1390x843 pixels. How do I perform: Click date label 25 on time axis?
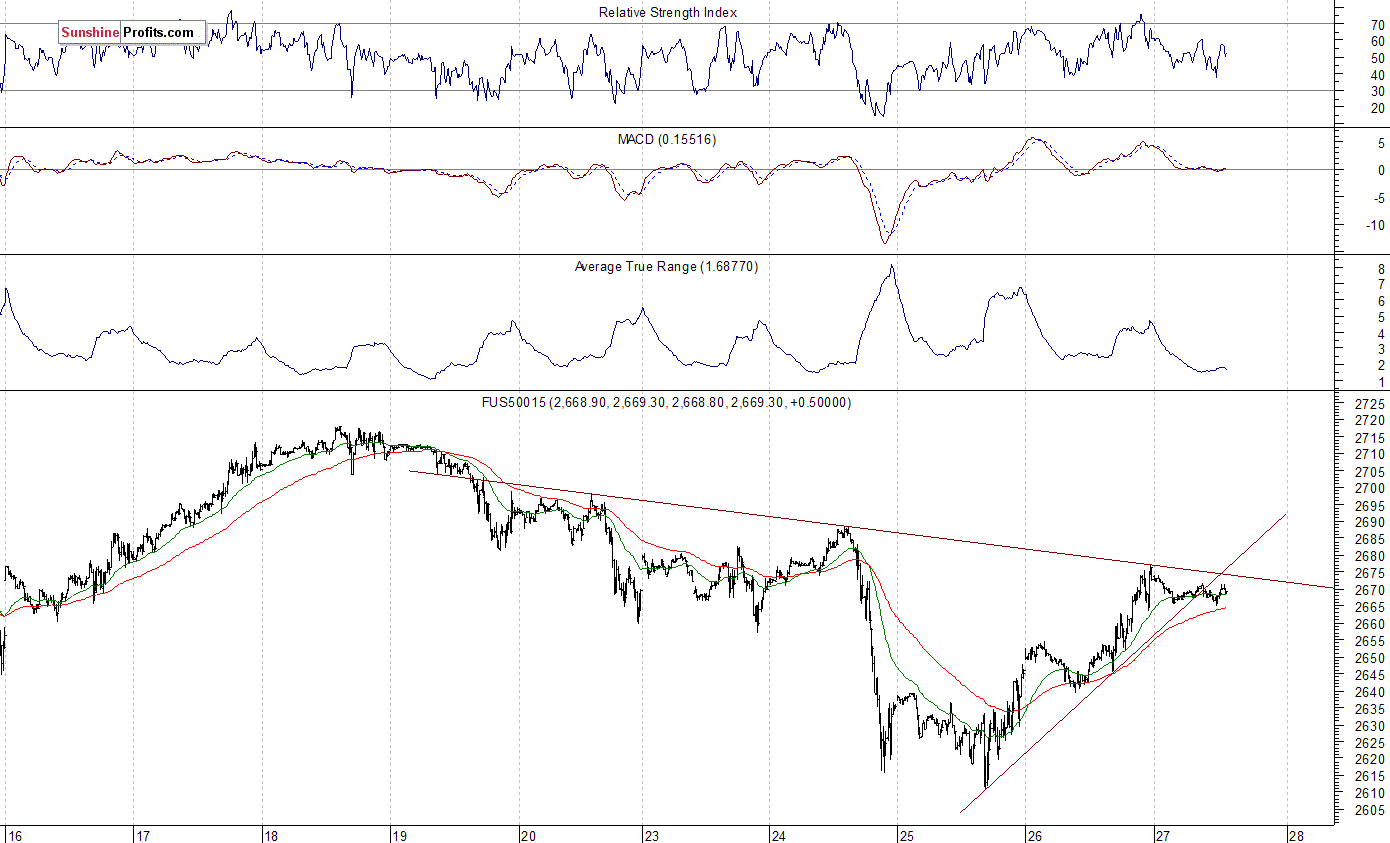click(x=906, y=835)
